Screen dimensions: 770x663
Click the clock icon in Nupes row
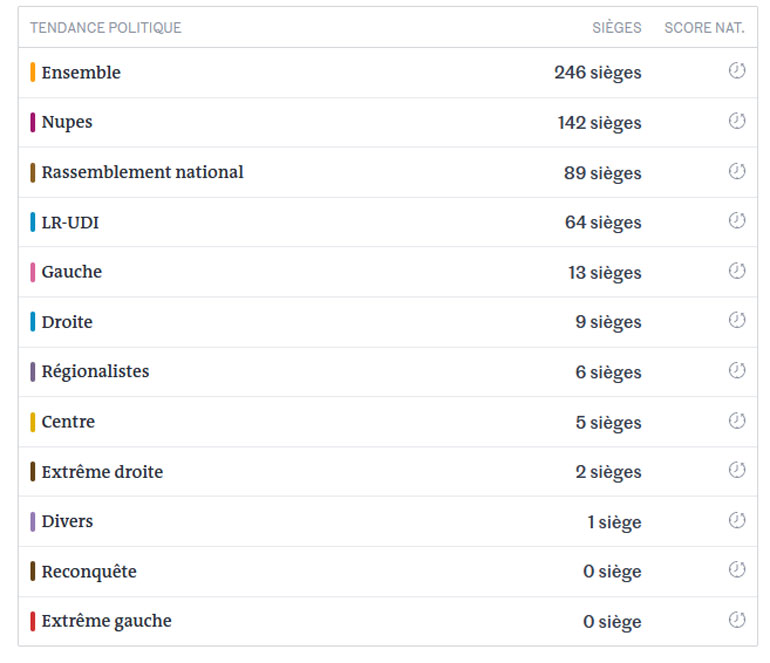pyautogui.click(x=737, y=121)
